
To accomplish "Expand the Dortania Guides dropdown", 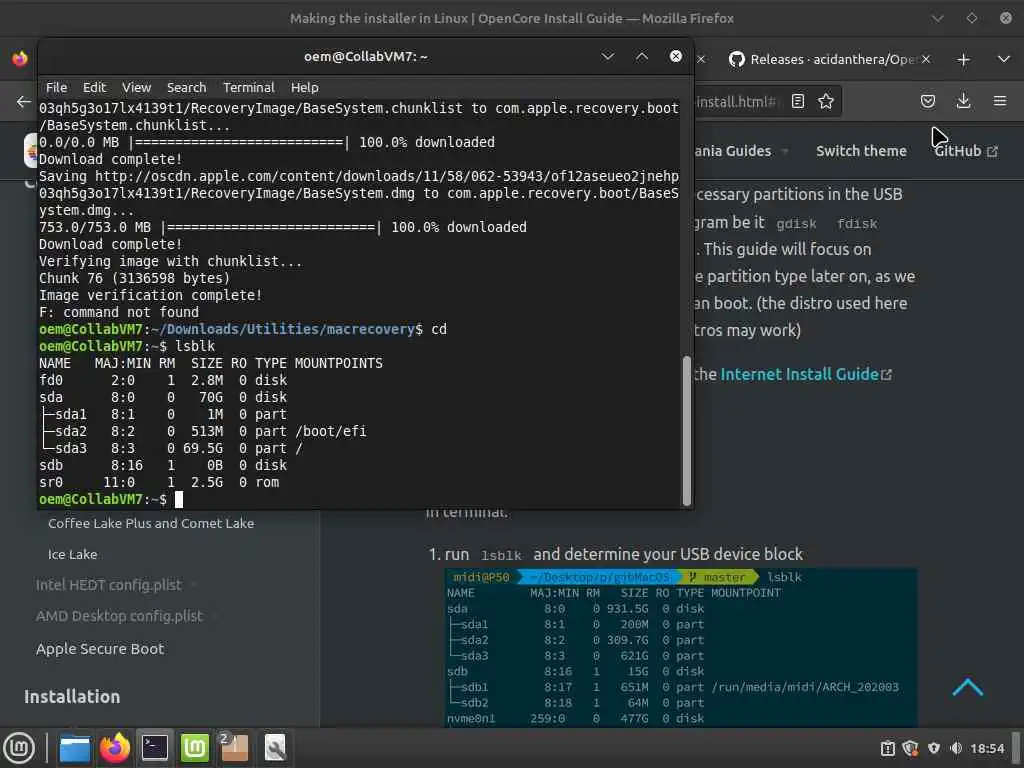I will coord(740,151).
